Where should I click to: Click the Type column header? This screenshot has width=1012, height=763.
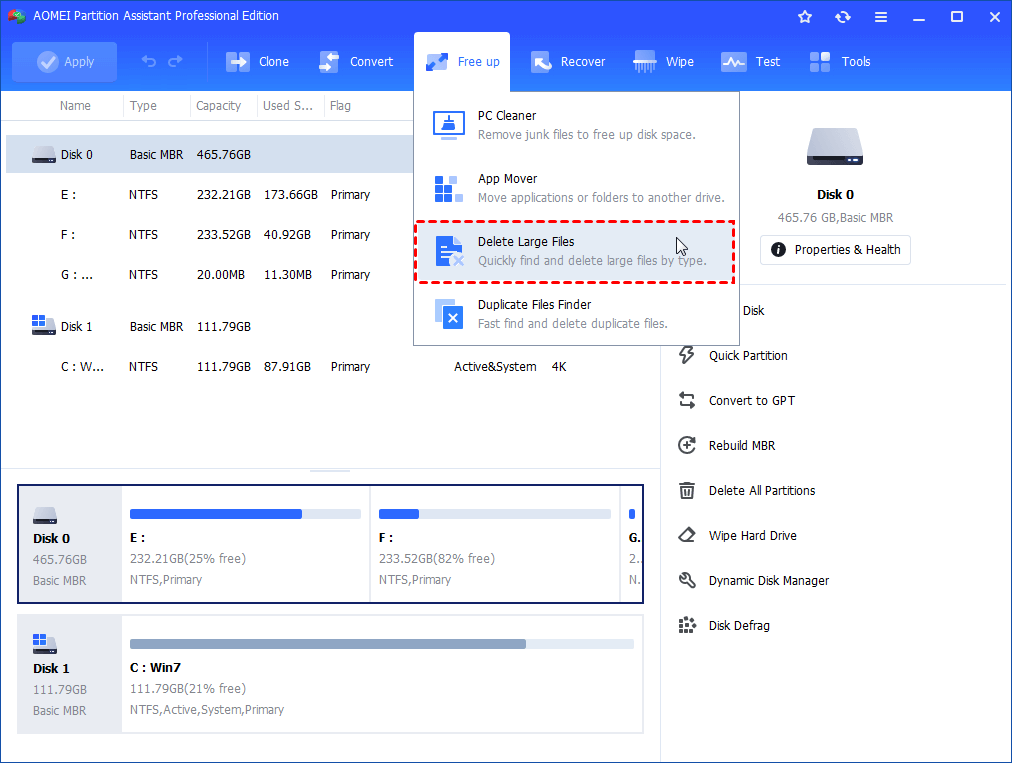[143, 106]
